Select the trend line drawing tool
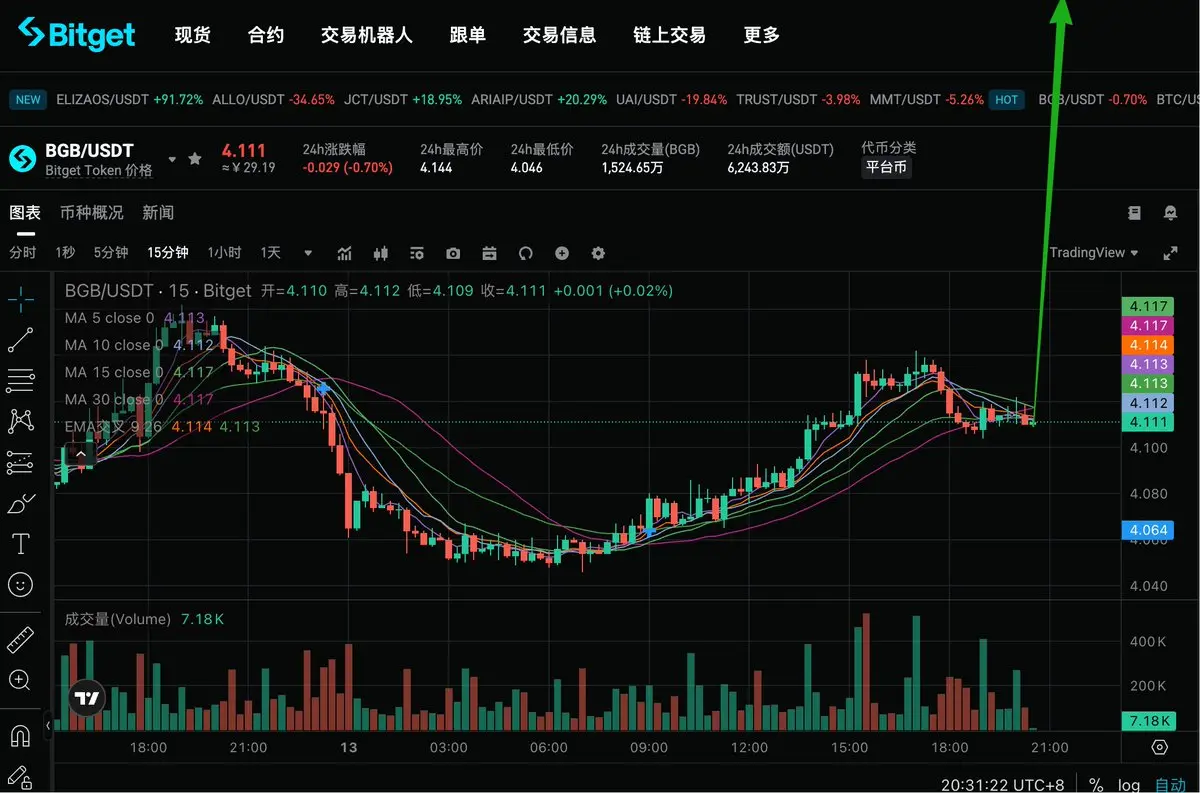Viewport: 1200px width, 793px height. pos(20,340)
